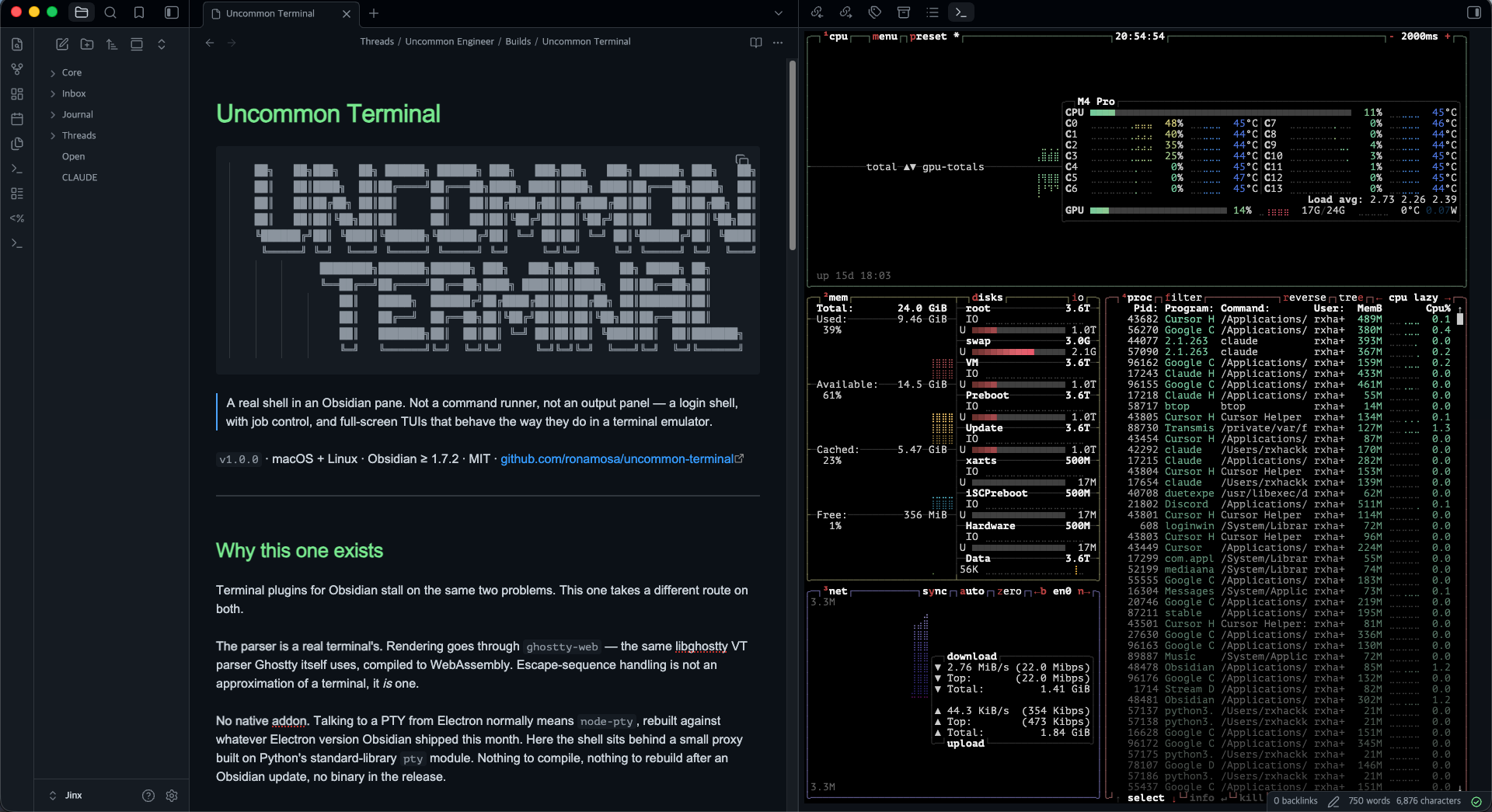Expand the Journal folder

[77, 114]
